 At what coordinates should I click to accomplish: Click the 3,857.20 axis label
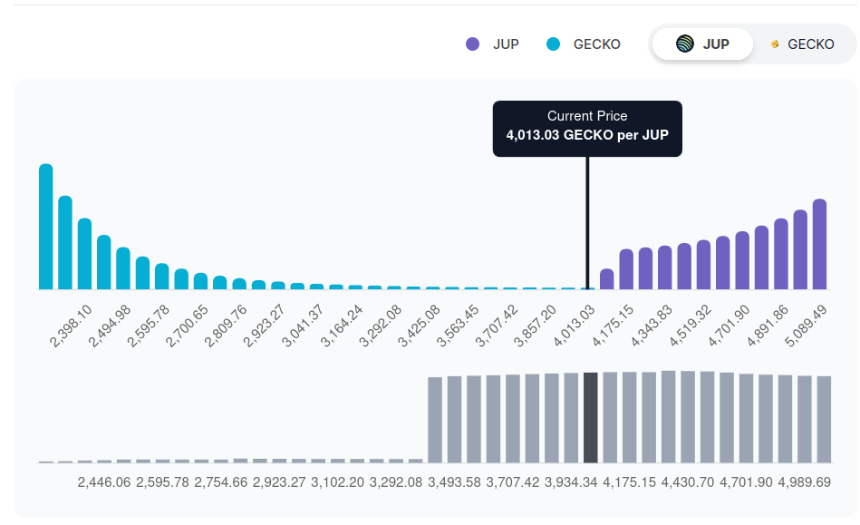point(535,326)
